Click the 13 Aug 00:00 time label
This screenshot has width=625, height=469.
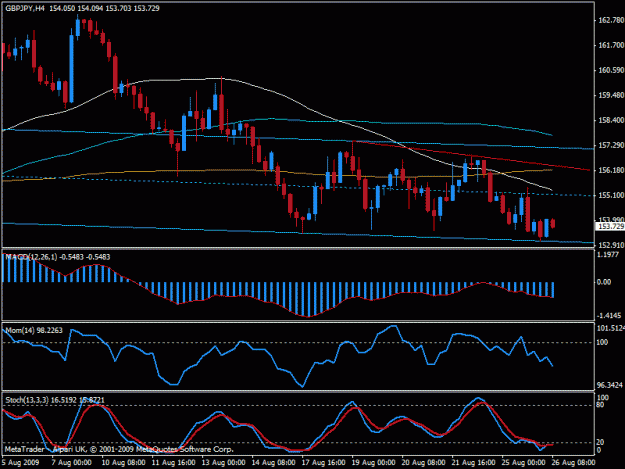(223, 463)
